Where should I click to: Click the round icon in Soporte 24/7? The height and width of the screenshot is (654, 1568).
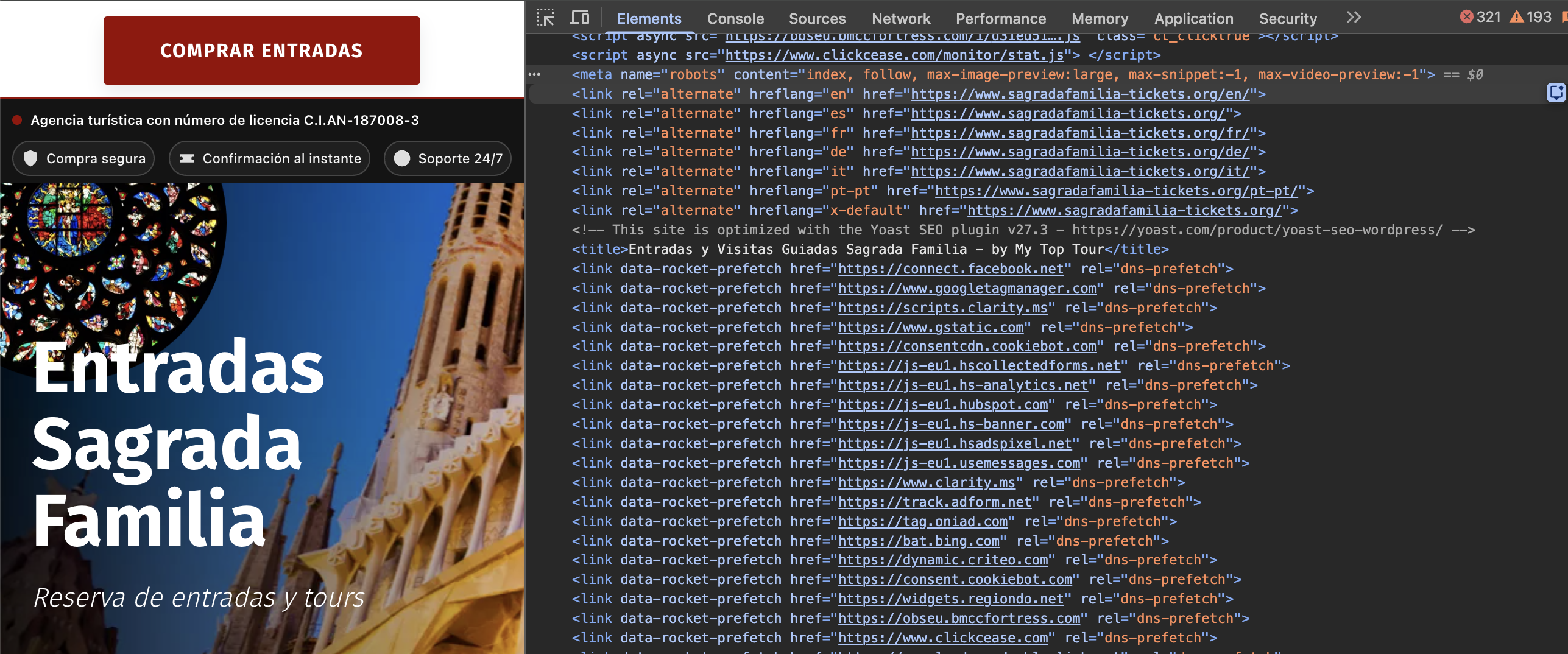402,158
